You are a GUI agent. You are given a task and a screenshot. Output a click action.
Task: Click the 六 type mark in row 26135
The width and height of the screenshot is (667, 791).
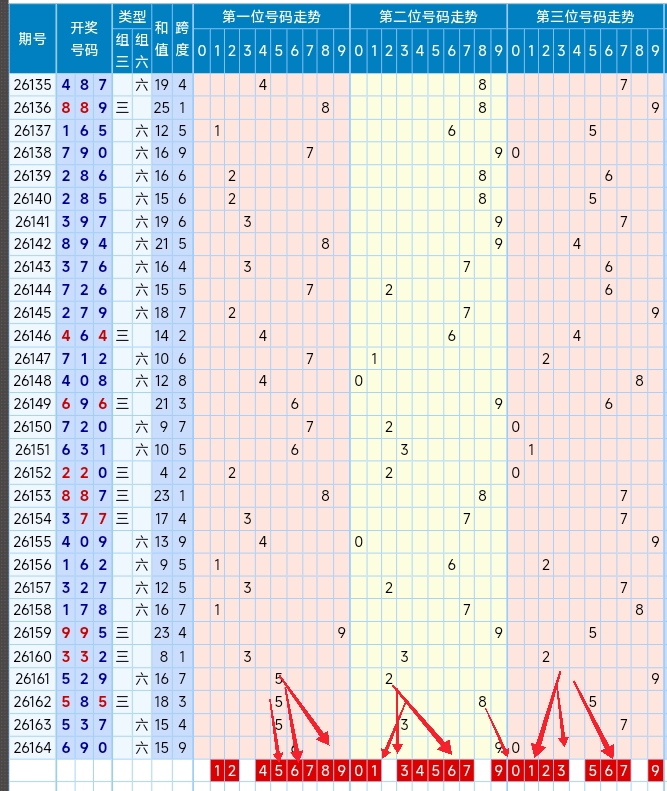pyautogui.click(x=142, y=85)
